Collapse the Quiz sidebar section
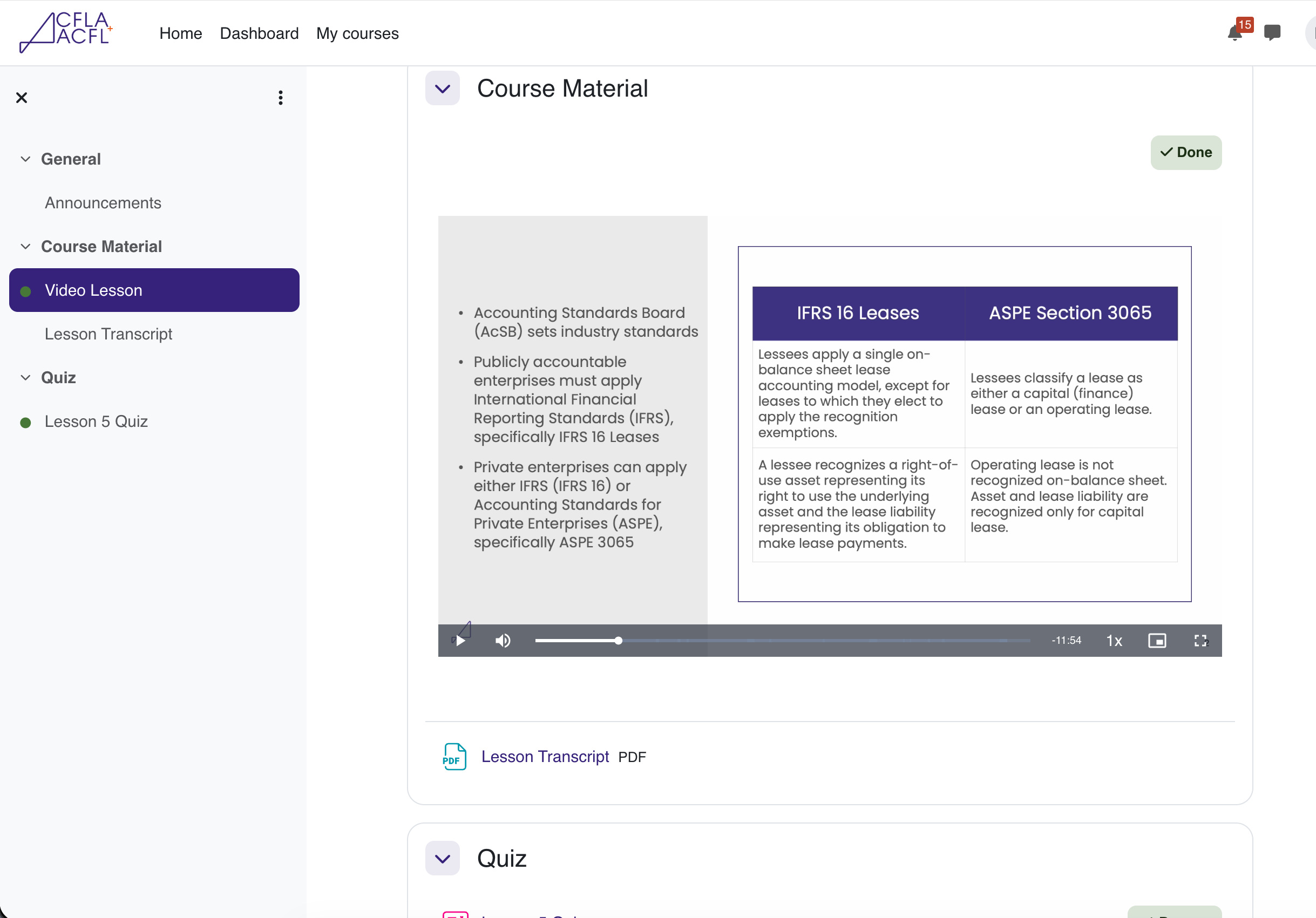The width and height of the screenshot is (1316, 918). pyautogui.click(x=25, y=378)
